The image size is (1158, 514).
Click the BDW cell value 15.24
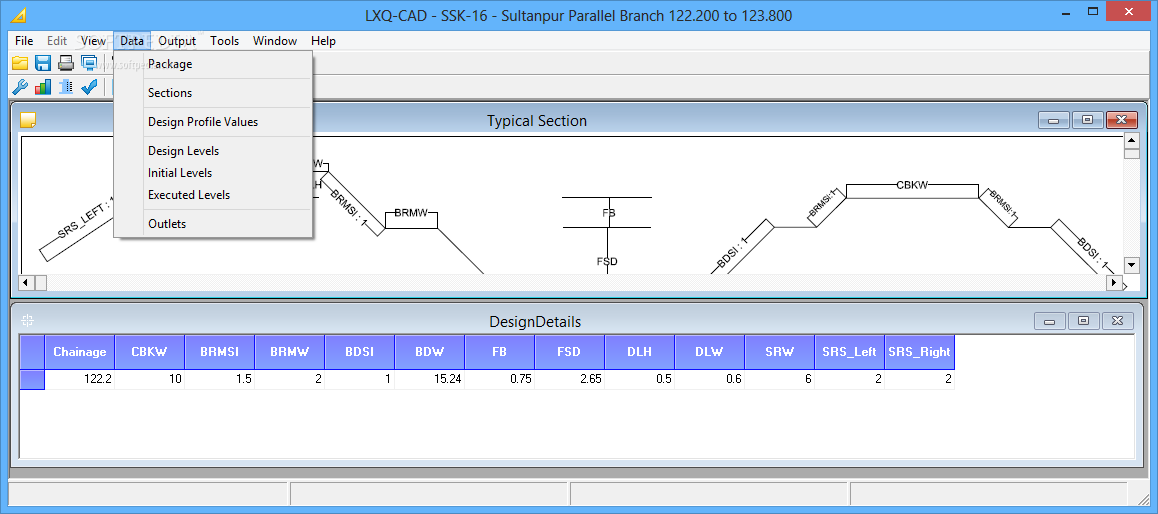430,380
